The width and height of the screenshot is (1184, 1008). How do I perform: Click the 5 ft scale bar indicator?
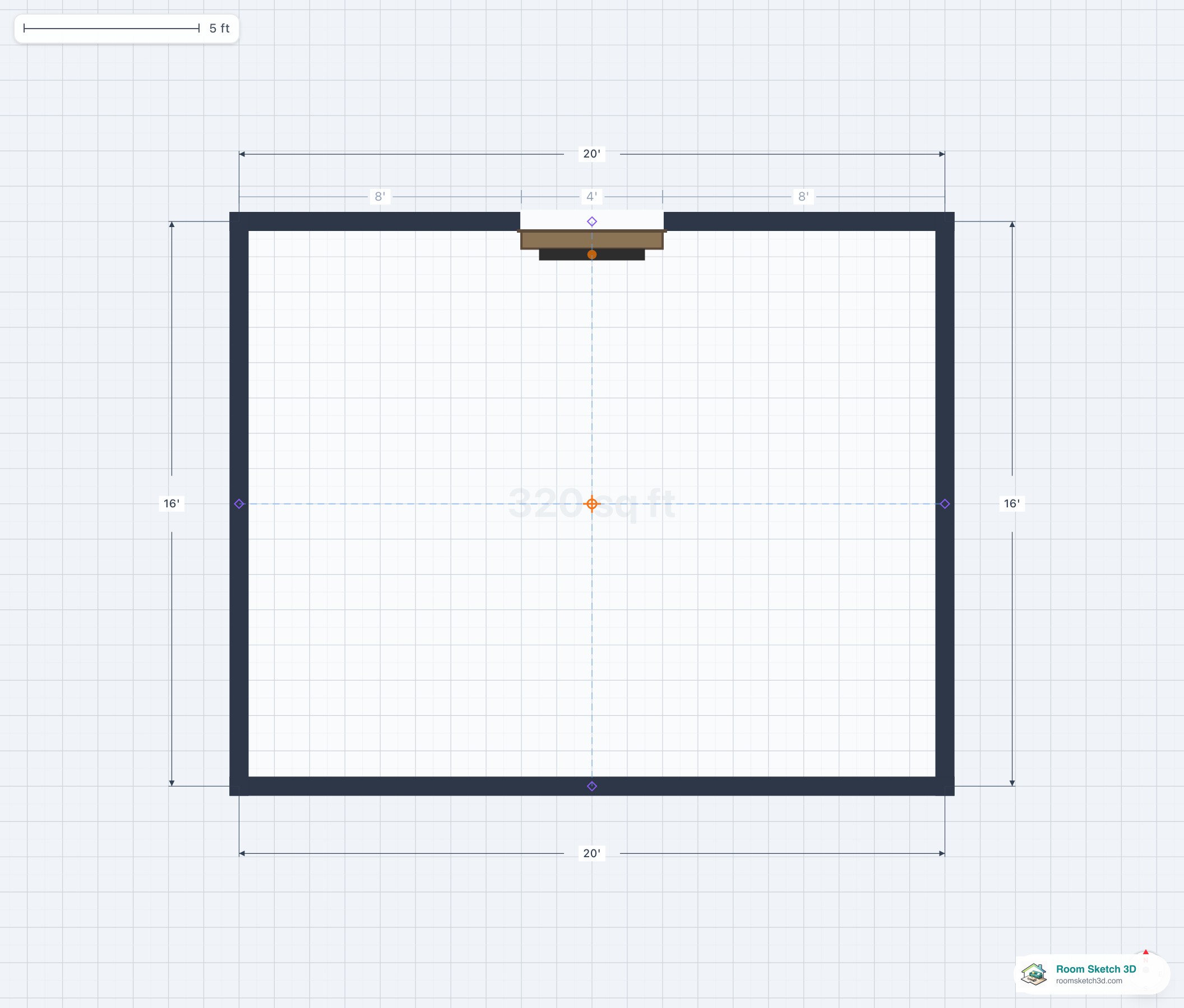pos(126,29)
